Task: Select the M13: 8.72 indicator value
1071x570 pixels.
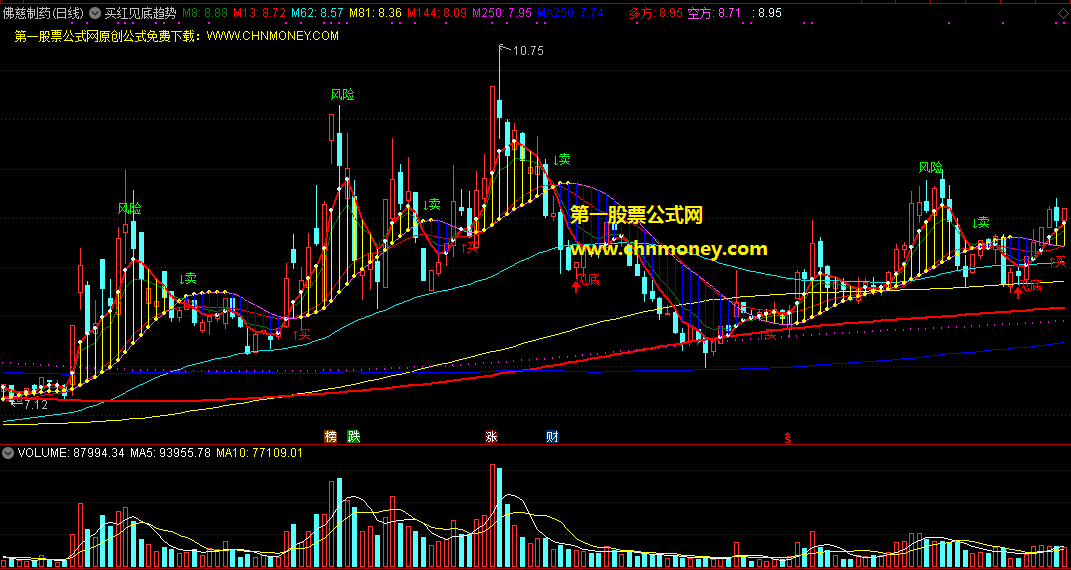Action: point(260,13)
